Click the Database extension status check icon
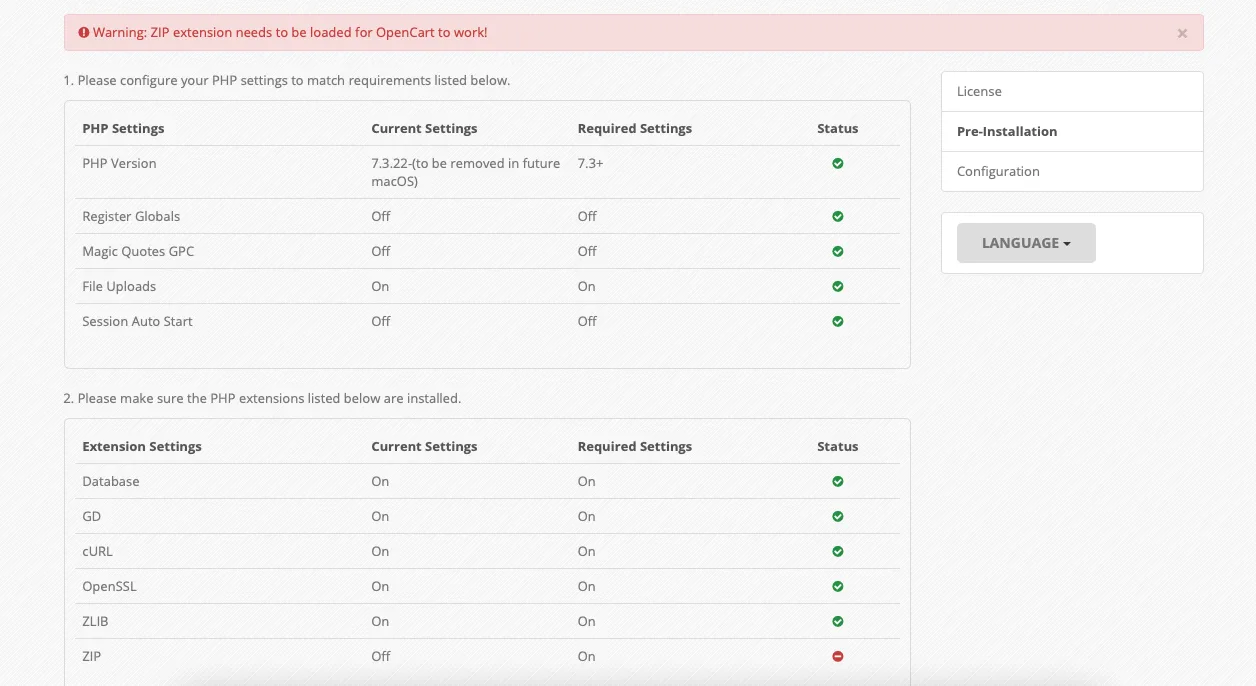The width and height of the screenshot is (1256, 686). pos(838,481)
